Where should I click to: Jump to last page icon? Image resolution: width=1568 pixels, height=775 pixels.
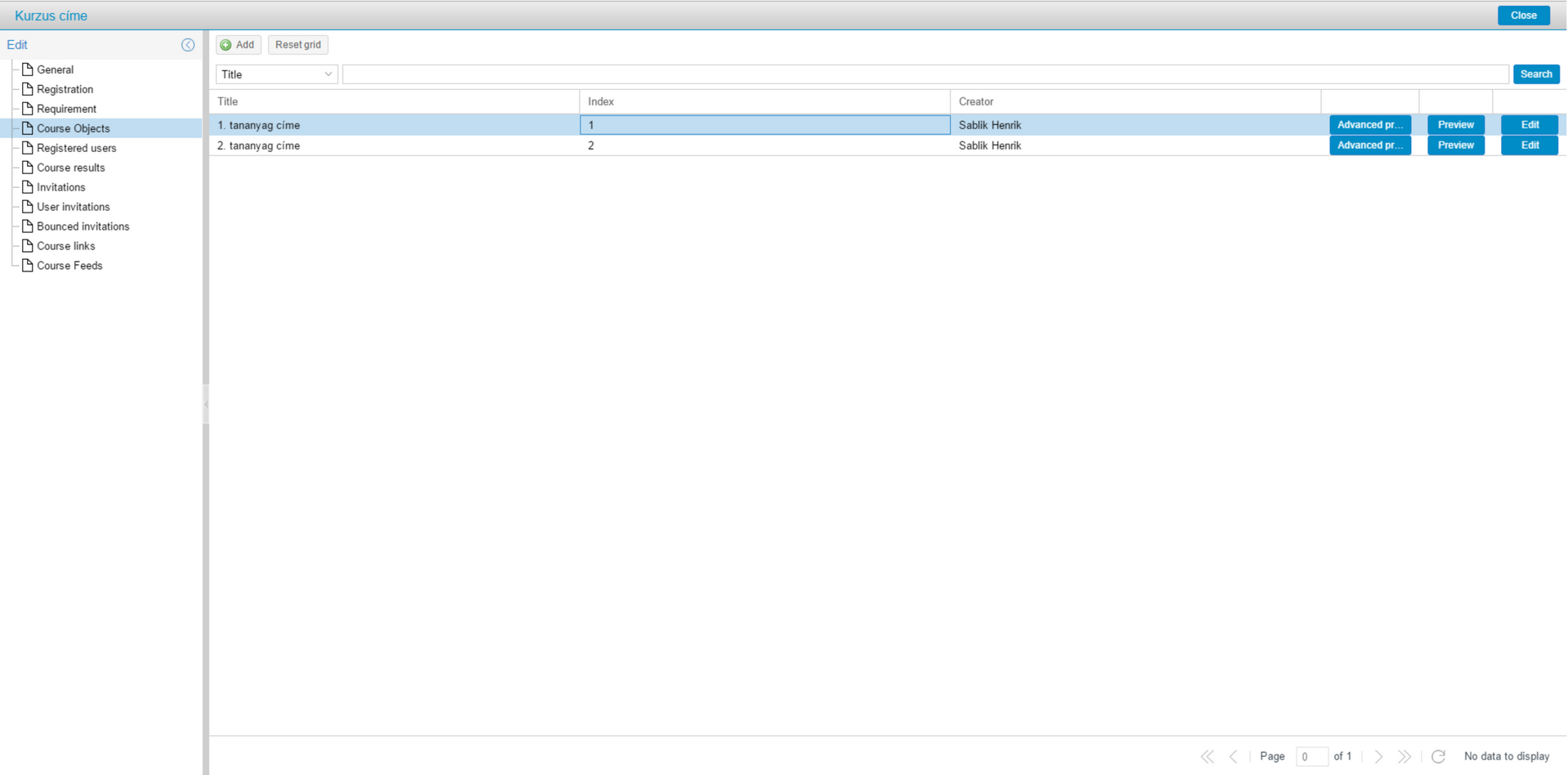coord(1404,756)
